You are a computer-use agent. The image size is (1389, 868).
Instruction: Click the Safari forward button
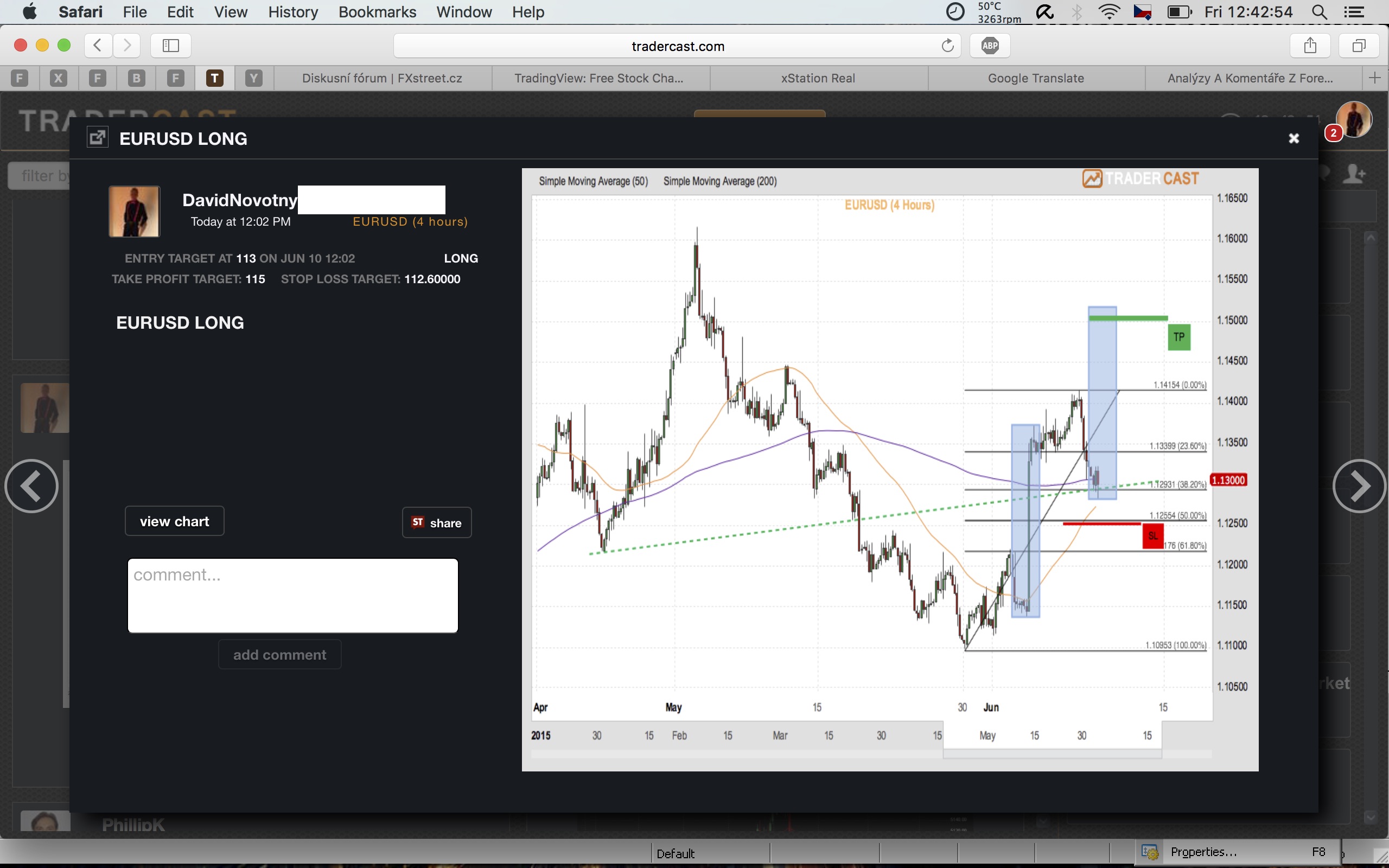pyautogui.click(x=127, y=46)
